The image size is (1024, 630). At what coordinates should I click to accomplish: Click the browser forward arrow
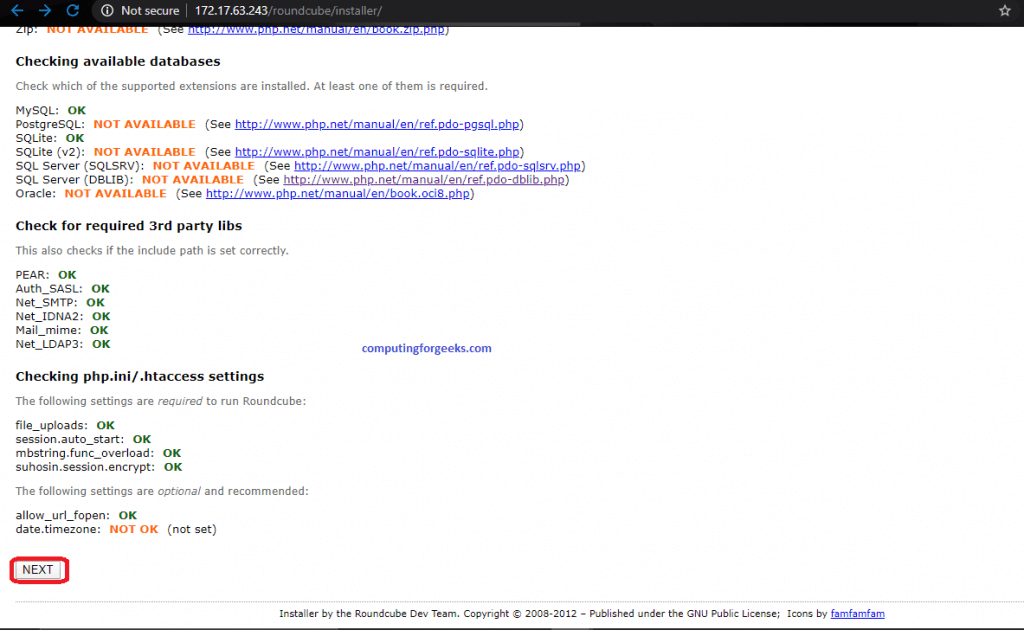pos(44,12)
